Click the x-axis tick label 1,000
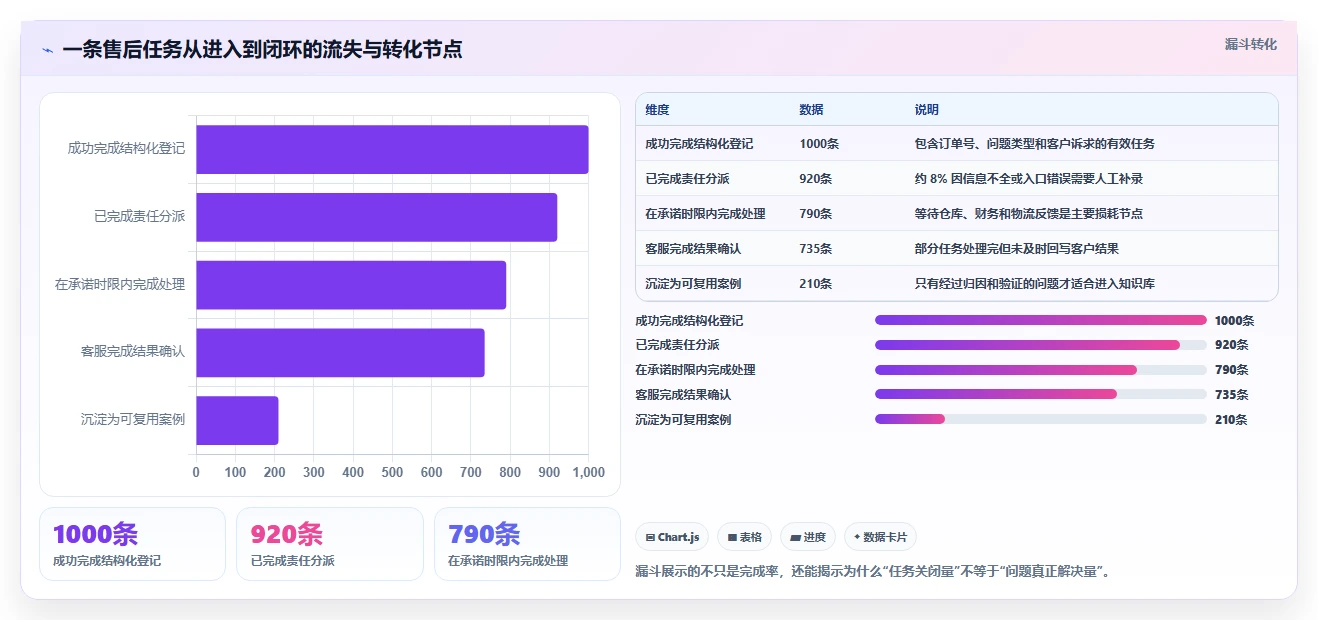 point(588,472)
